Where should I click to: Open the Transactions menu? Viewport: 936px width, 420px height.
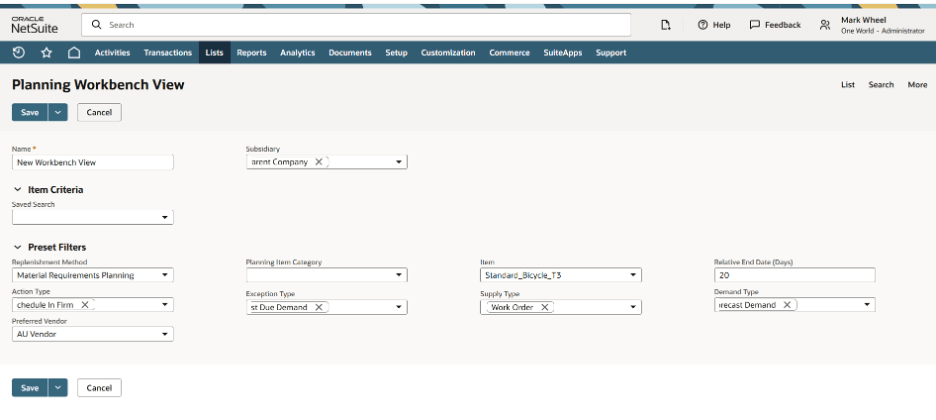point(168,52)
